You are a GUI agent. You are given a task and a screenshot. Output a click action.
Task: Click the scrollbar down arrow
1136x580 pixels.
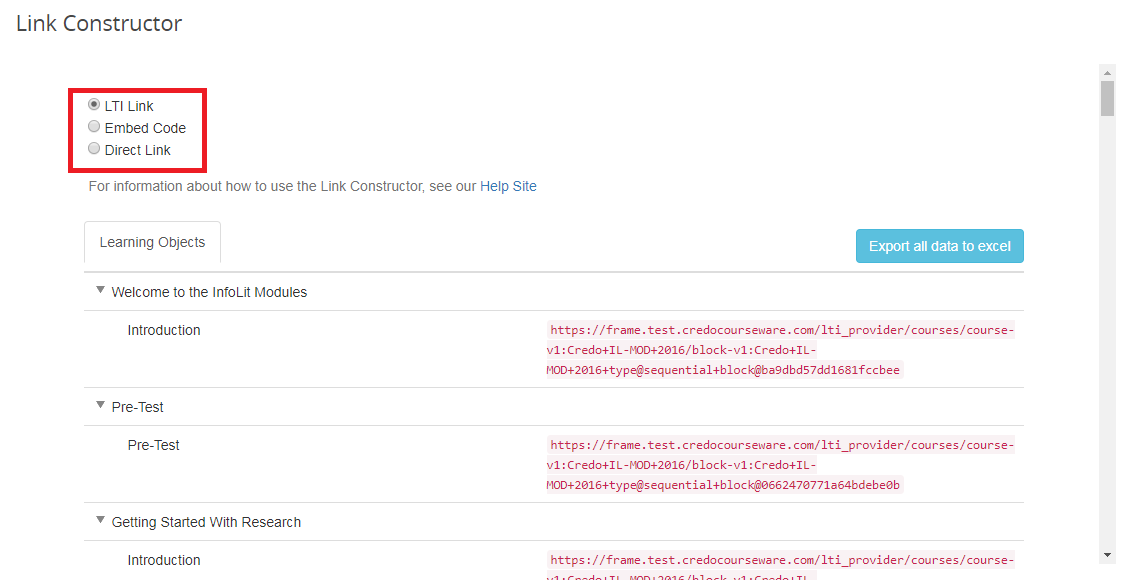(1107, 555)
